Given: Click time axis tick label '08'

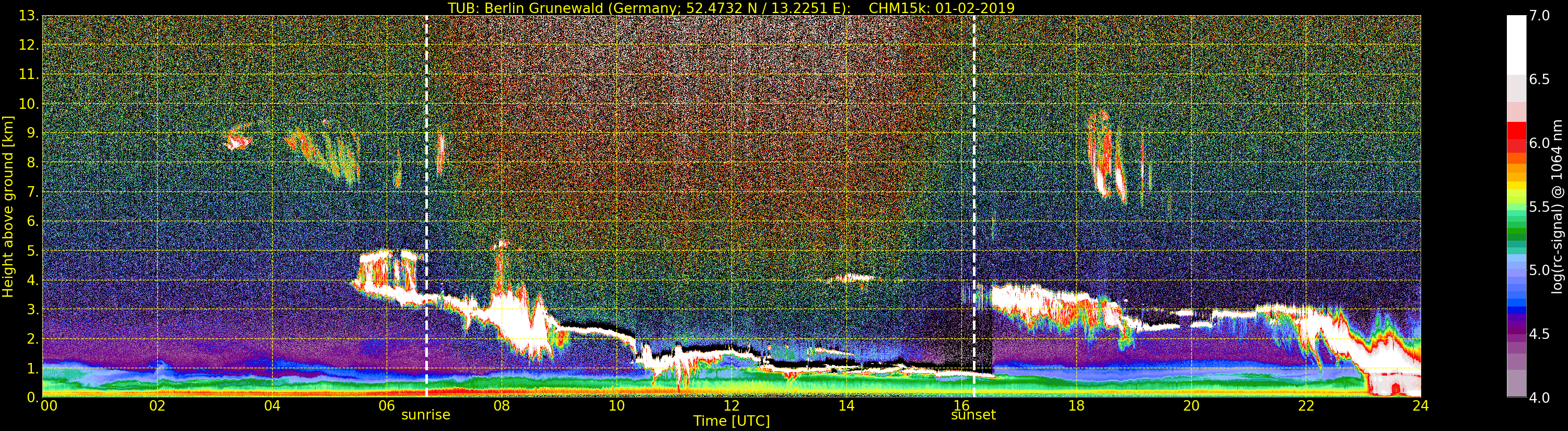Looking at the screenshot, I should (502, 406).
